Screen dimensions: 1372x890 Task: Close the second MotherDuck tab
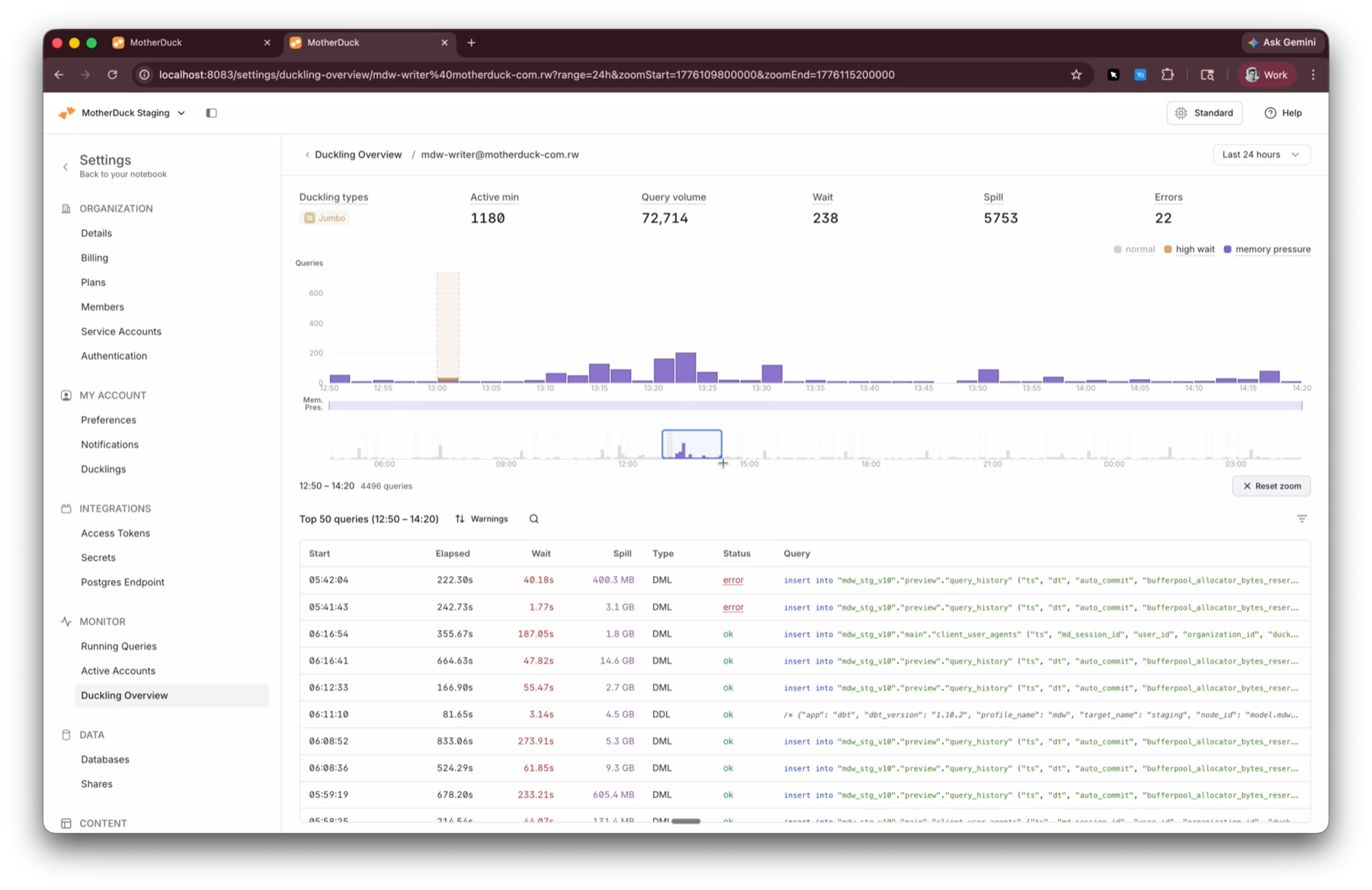pos(444,43)
